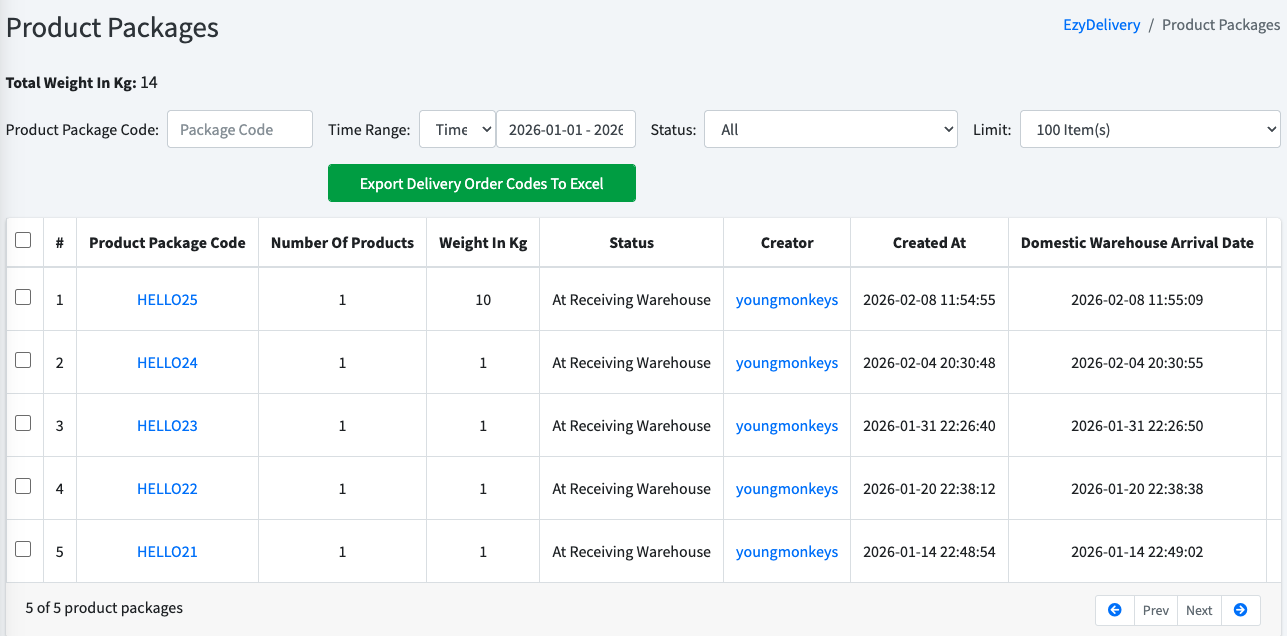The width and height of the screenshot is (1287, 636).
Task: Open package HELLO22 details
Action: click(167, 488)
